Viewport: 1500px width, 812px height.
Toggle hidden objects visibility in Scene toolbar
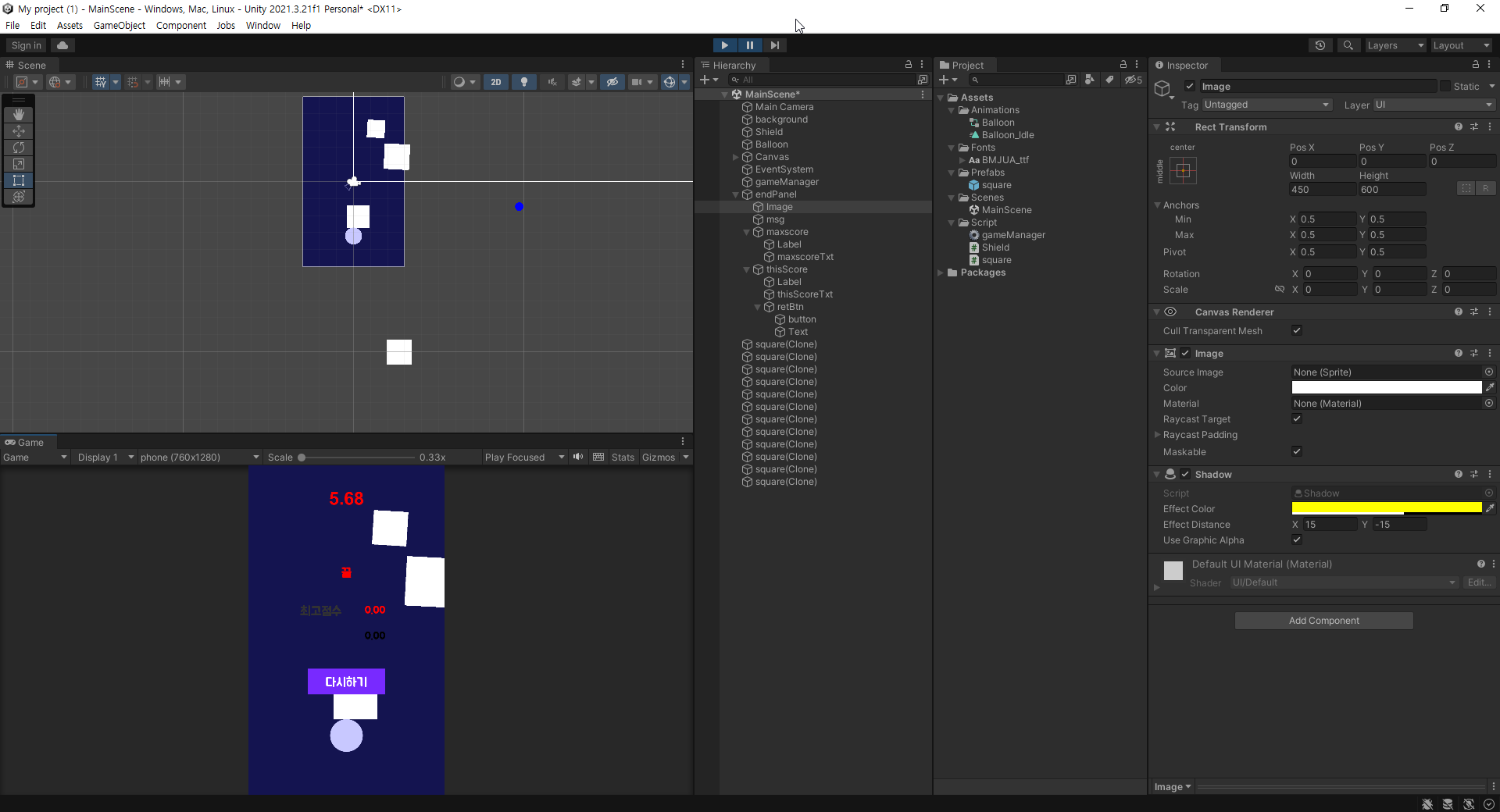click(612, 82)
